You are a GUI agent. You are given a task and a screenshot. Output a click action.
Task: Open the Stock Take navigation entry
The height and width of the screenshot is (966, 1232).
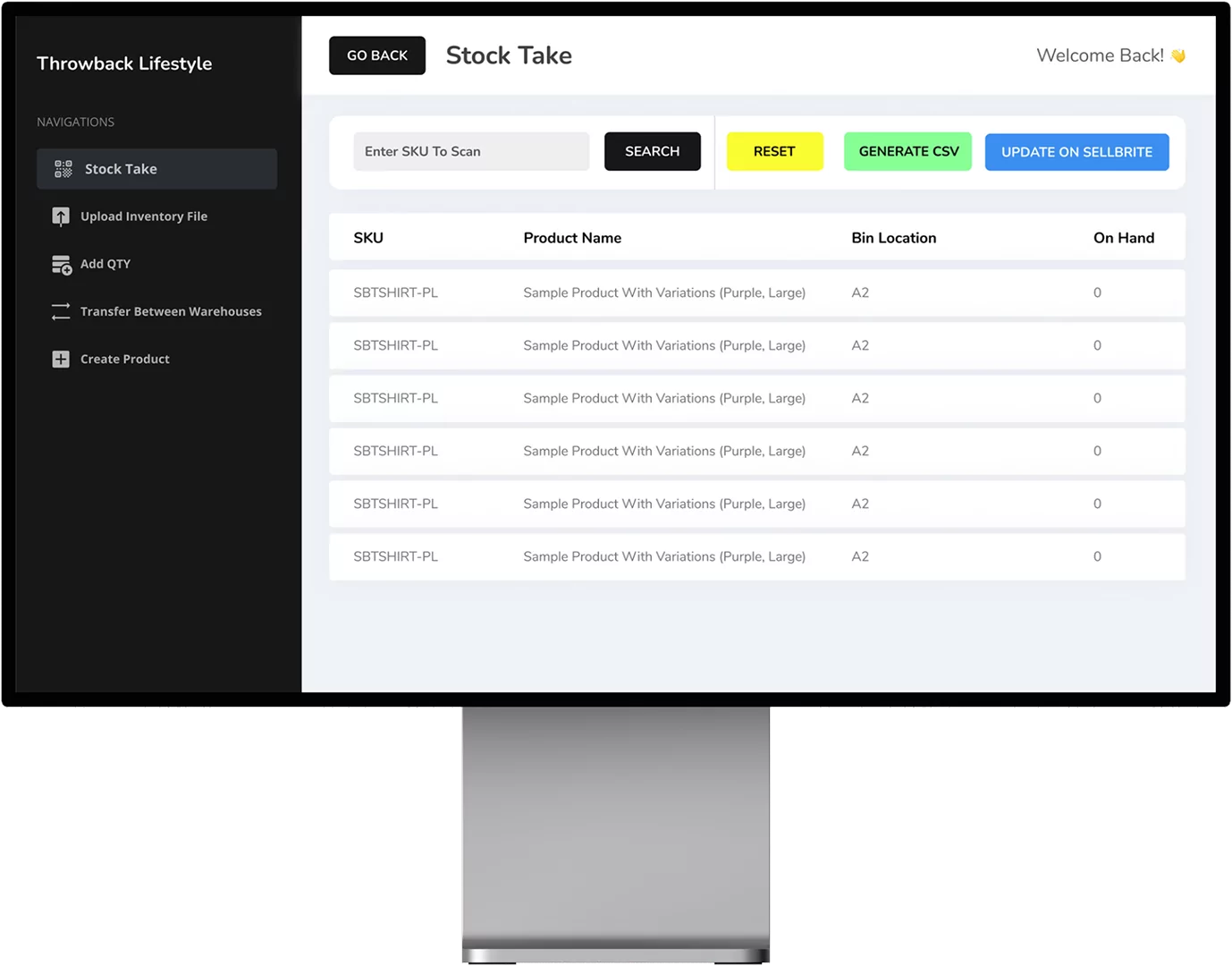[121, 168]
